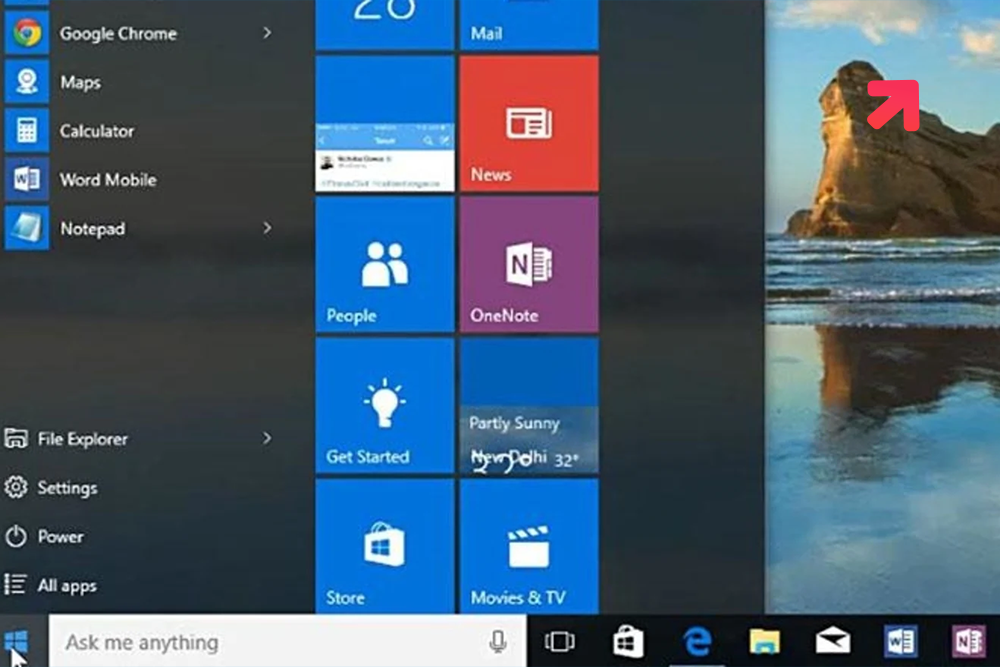Image resolution: width=1000 pixels, height=667 pixels.
Task: Click the Maps app icon
Action: coord(26,82)
